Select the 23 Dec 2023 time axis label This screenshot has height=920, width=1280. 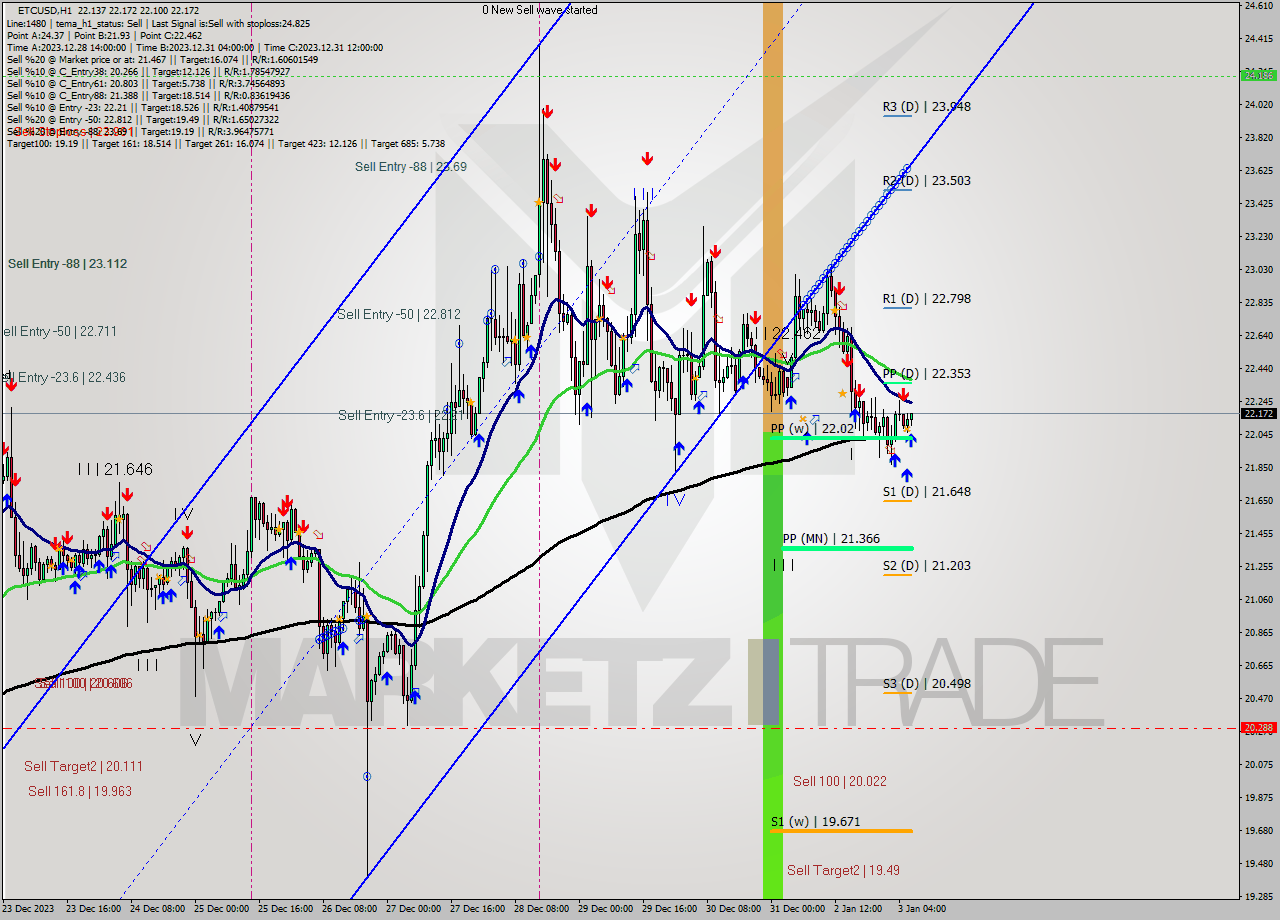pyautogui.click(x=26, y=909)
